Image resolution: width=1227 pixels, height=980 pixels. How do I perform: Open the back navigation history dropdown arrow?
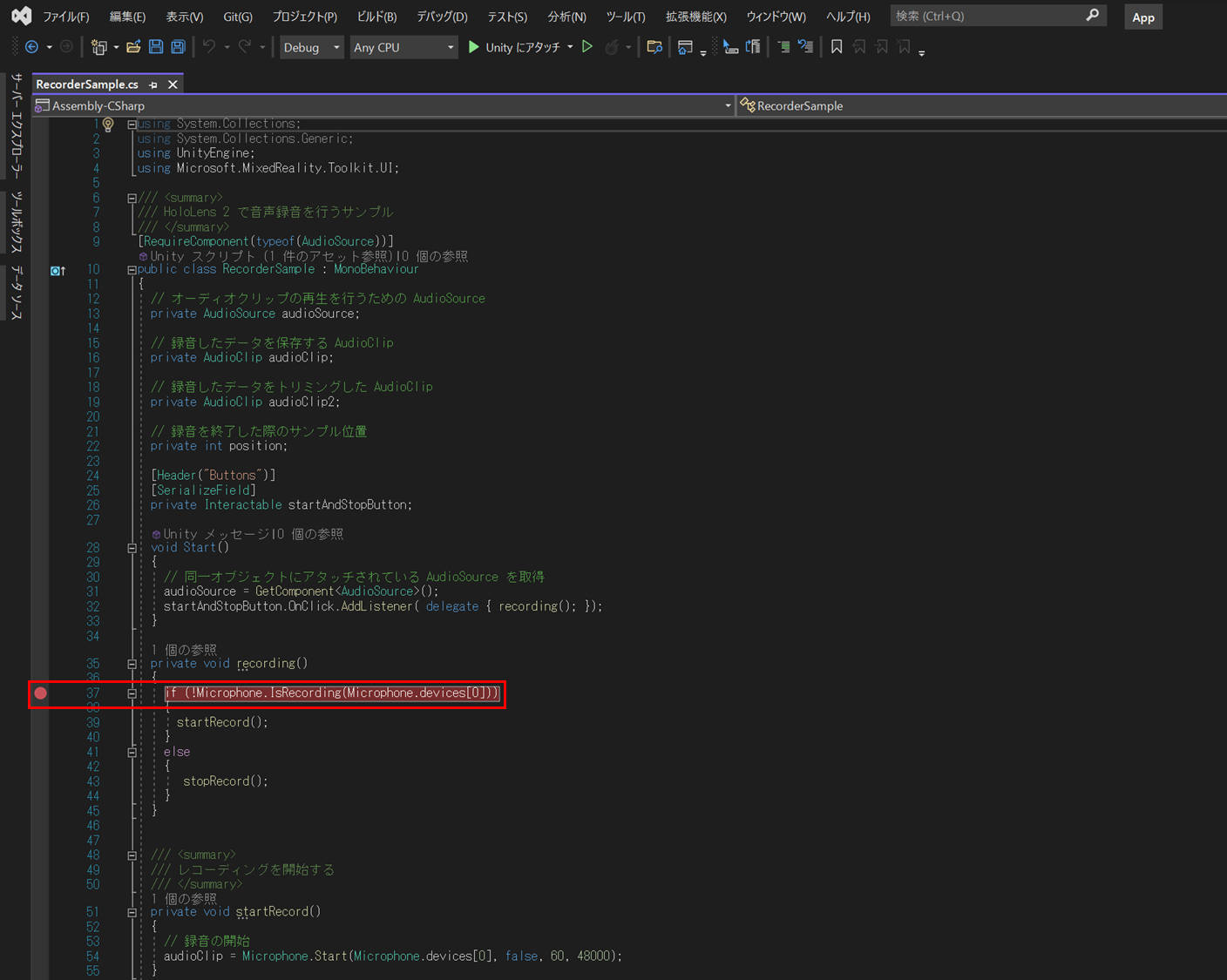click(49, 47)
